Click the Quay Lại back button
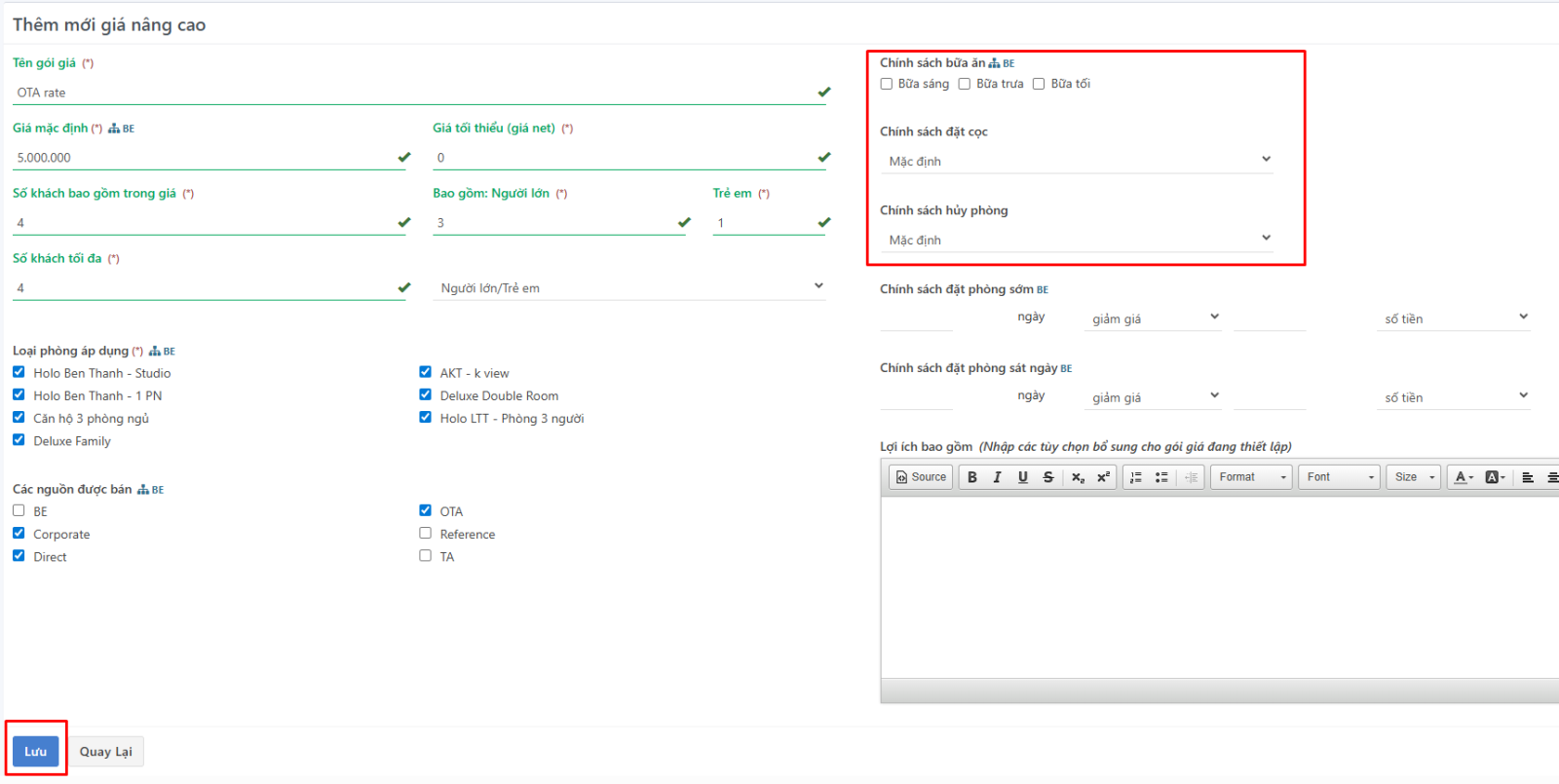 tap(106, 751)
